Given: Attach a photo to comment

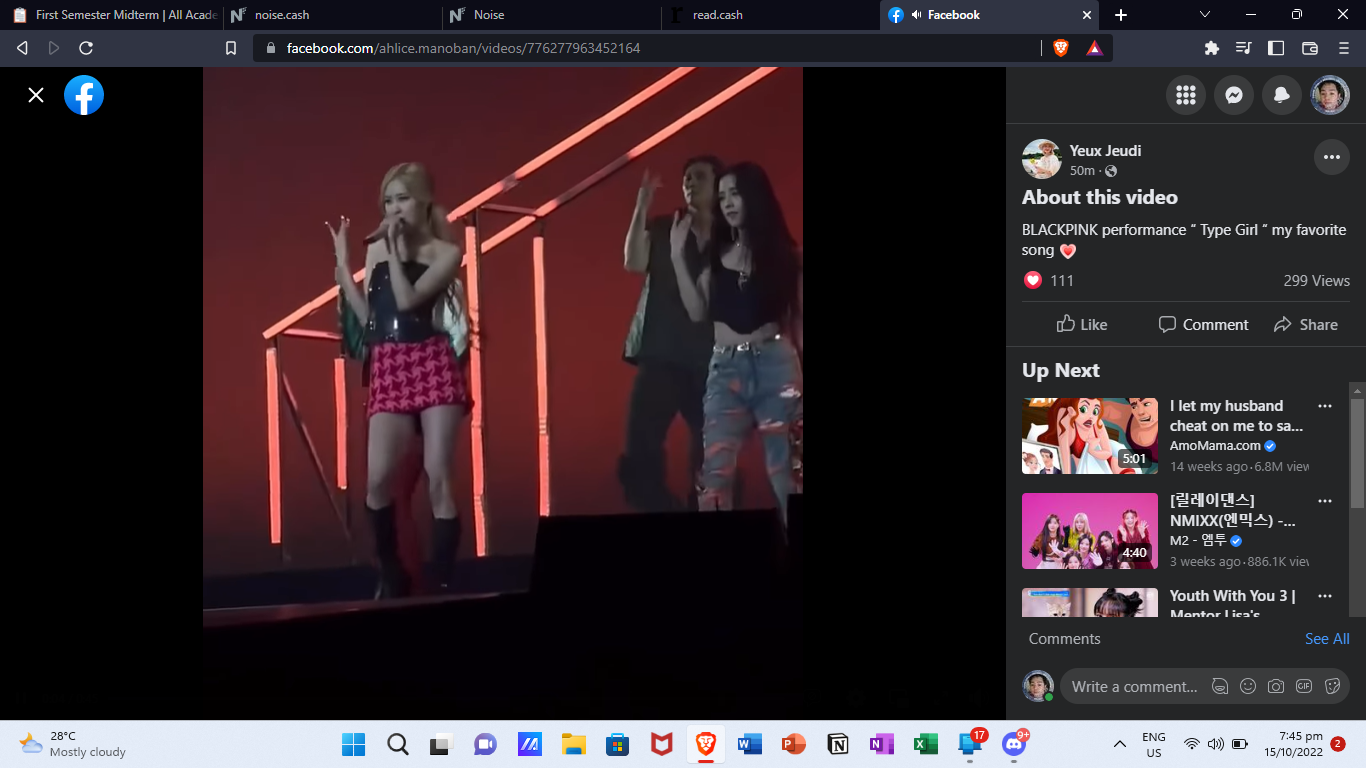Looking at the screenshot, I should point(1276,687).
